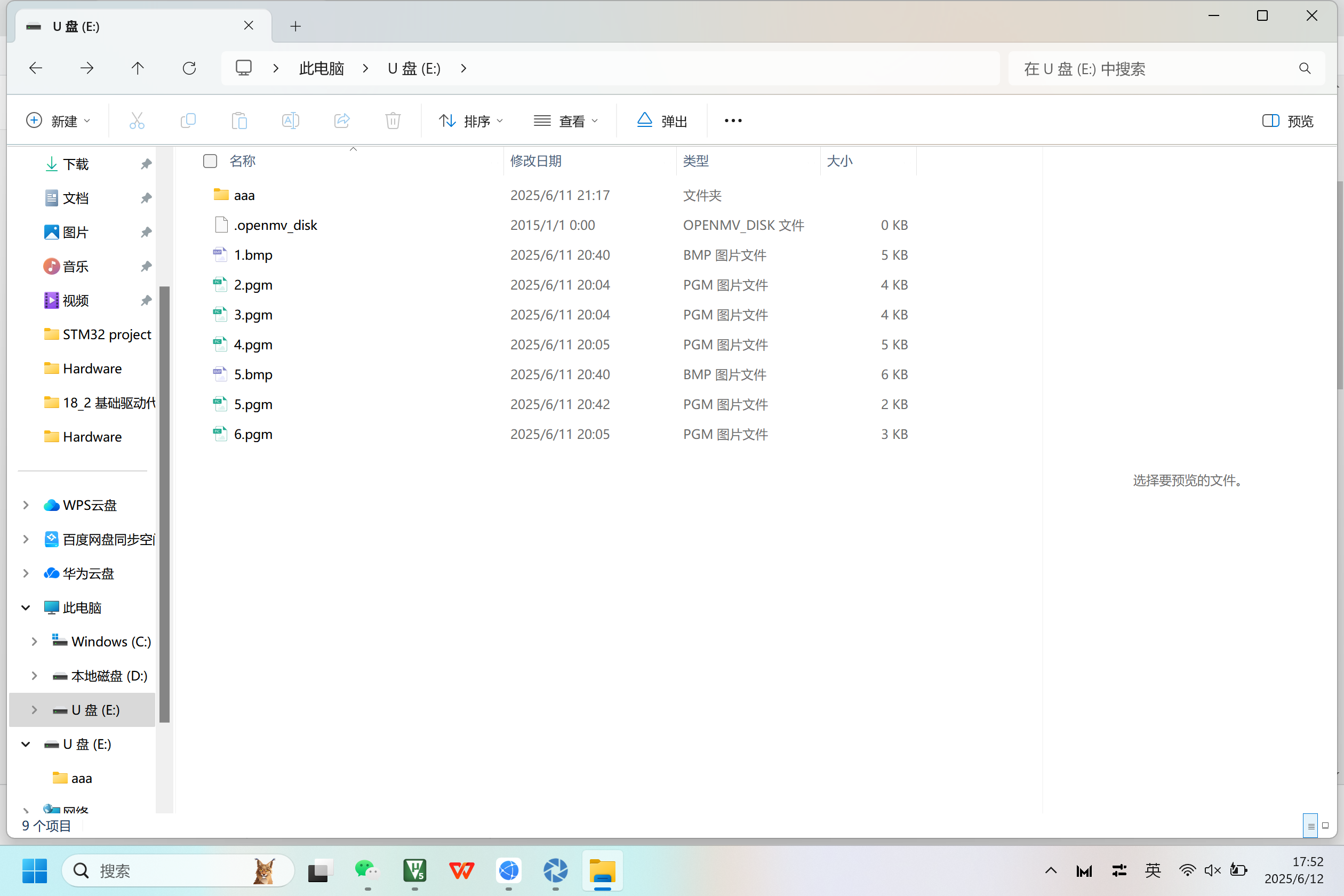Refresh the current folder view
1344x896 pixels.
(x=189, y=68)
